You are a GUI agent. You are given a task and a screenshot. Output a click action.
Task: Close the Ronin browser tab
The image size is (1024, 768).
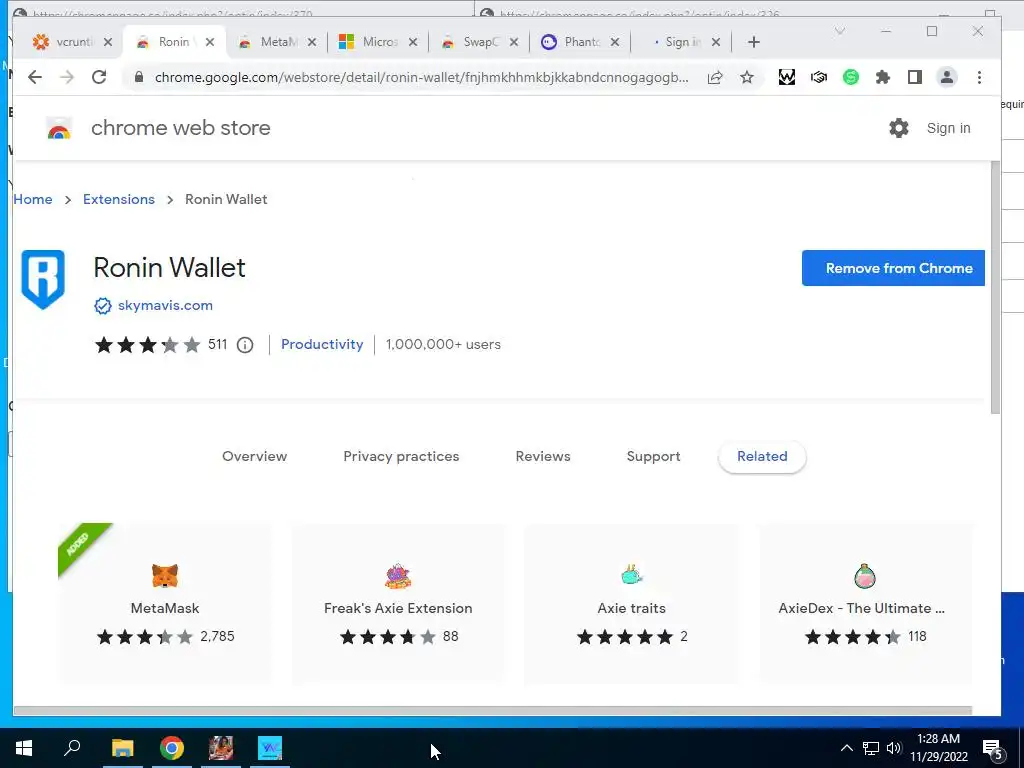point(210,42)
